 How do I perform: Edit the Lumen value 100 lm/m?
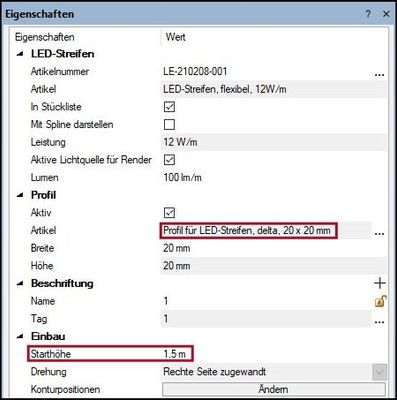tap(182, 178)
